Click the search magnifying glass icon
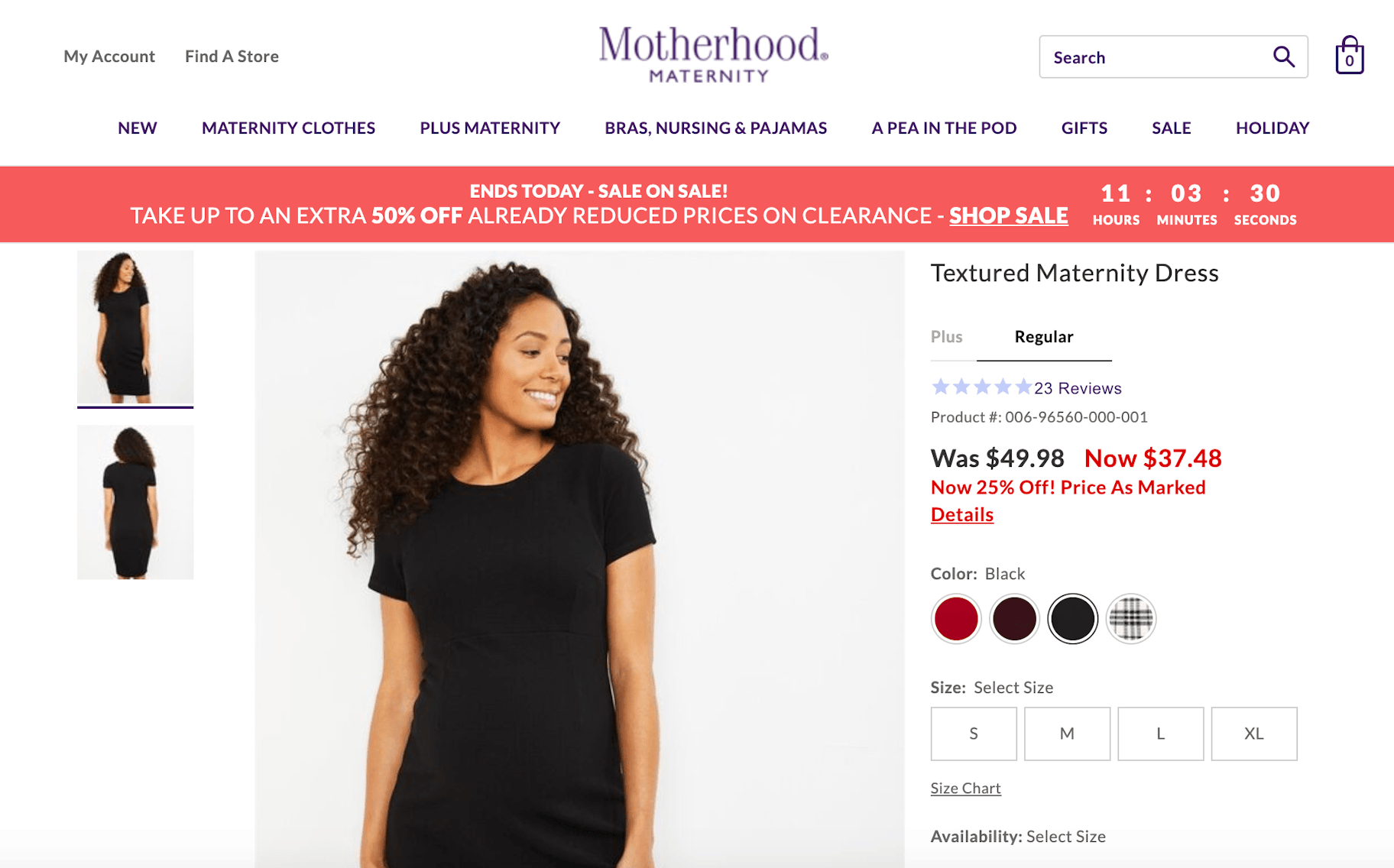This screenshot has height=868, width=1394. [x=1283, y=57]
